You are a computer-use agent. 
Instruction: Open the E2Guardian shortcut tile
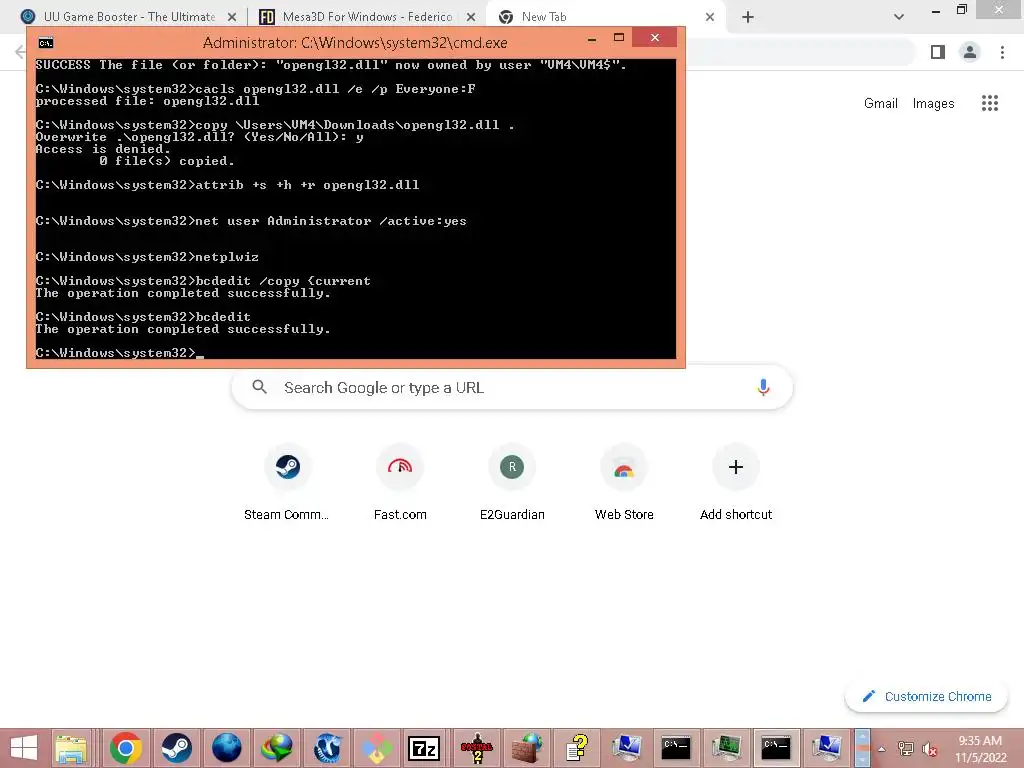coord(512,483)
